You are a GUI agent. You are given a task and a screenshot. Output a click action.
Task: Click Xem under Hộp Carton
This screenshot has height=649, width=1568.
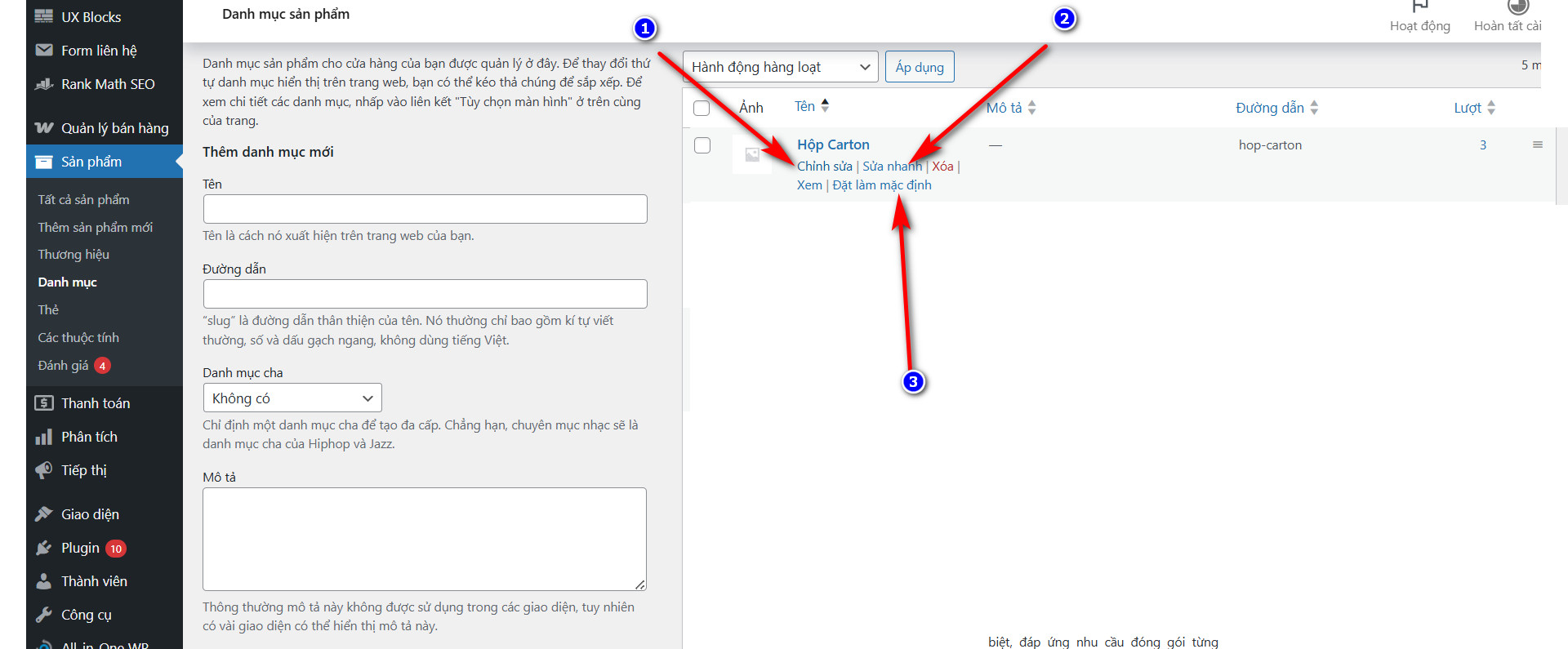pyautogui.click(x=809, y=185)
